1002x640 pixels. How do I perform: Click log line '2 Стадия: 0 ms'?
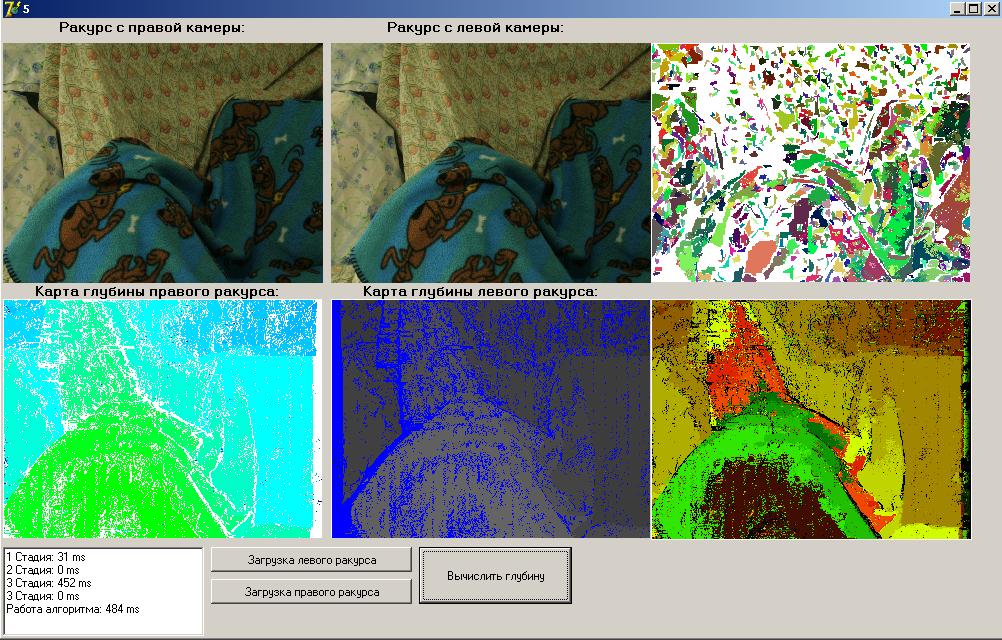pos(43,570)
